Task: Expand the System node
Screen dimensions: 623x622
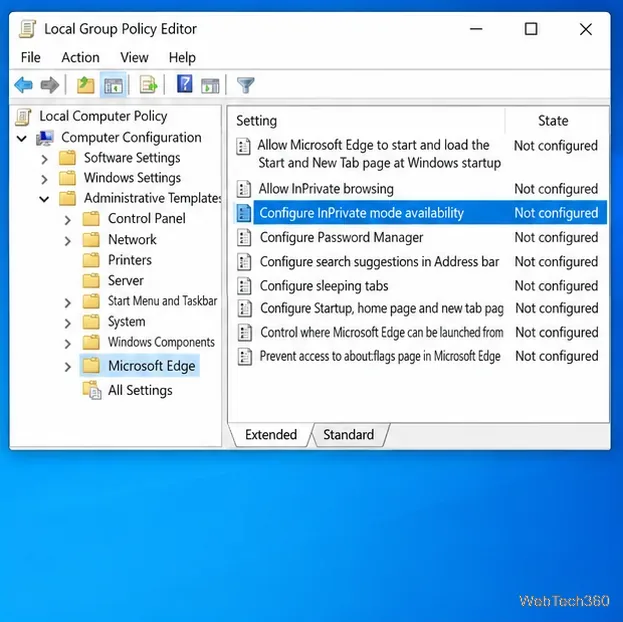Action: click(x=68, y=324)
